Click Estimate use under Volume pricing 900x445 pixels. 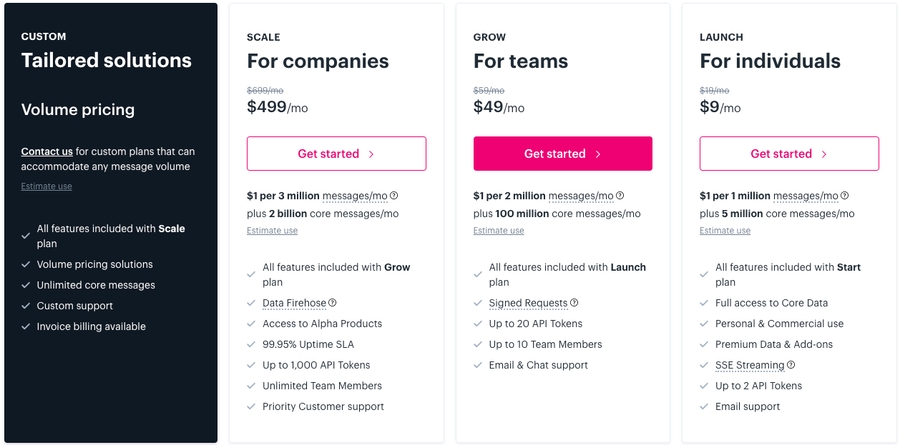[46, 186]
